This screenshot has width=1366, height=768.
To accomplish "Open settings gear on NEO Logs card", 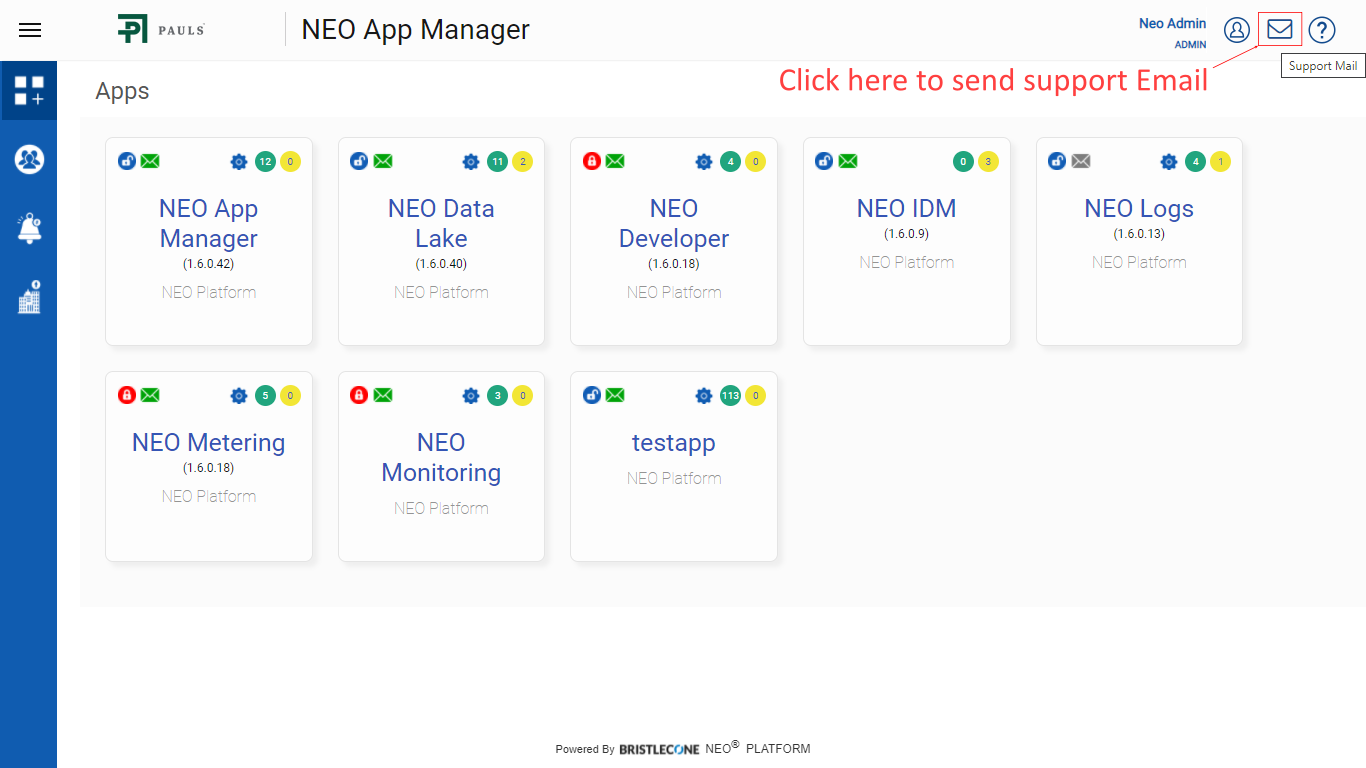I will (1169, 162).
